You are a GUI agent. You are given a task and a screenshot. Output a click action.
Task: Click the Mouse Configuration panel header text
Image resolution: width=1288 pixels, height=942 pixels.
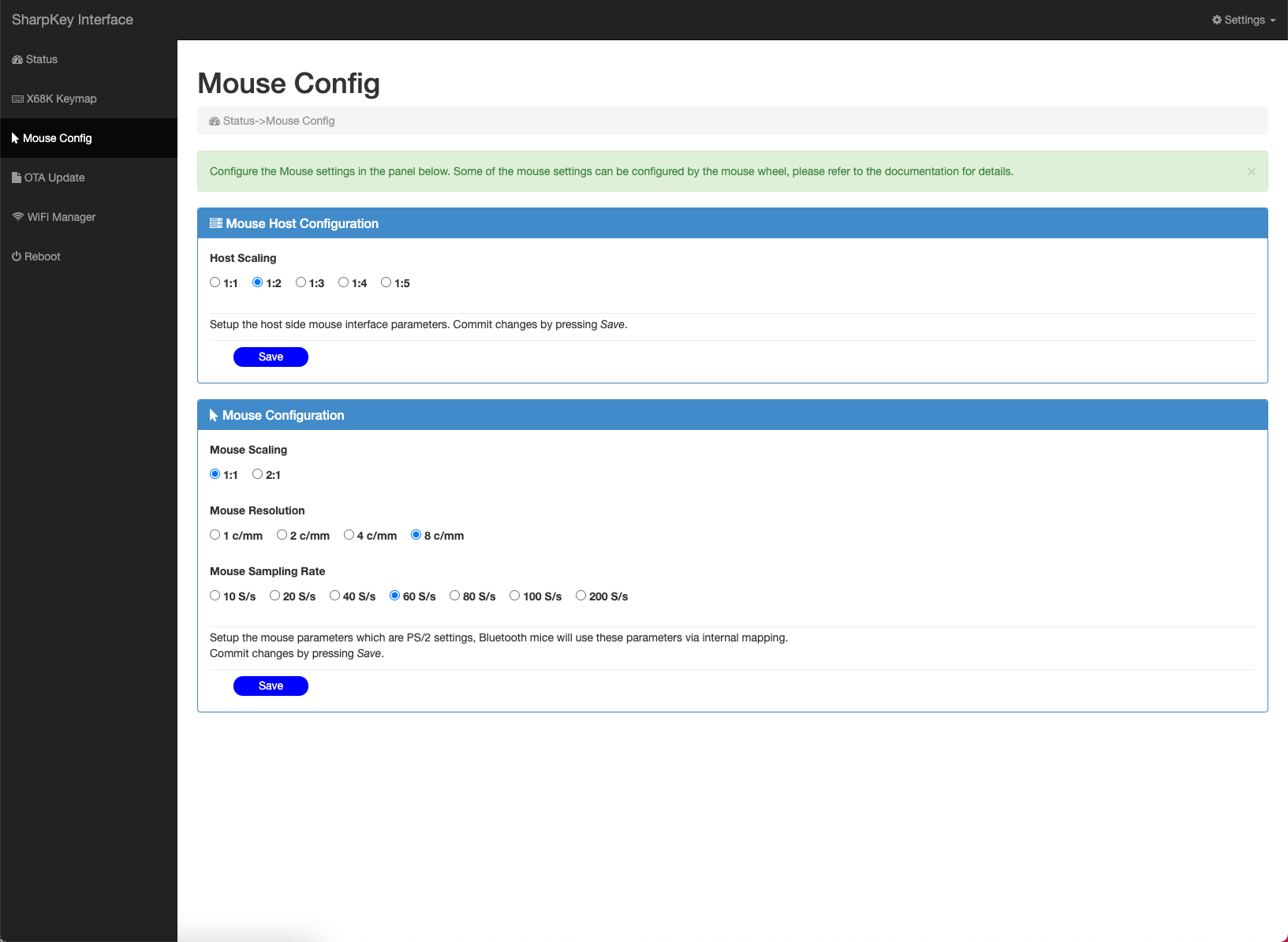pos(283,416)
